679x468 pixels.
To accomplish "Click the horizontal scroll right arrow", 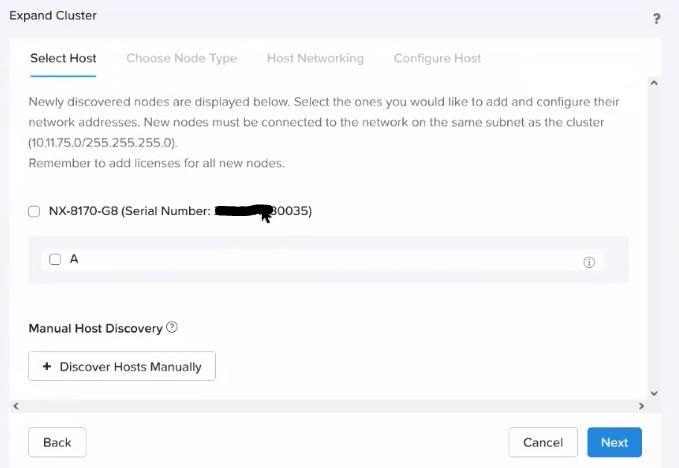I will pyautogui.click(x=641, y=406).
